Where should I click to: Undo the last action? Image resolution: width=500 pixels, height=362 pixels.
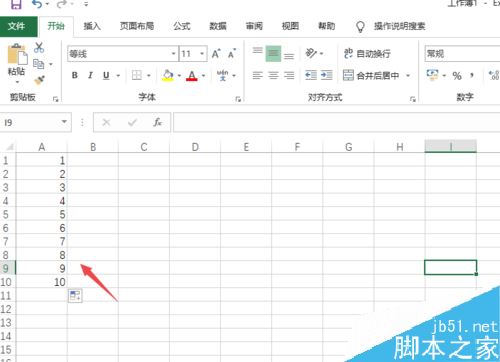click(37, 4)
